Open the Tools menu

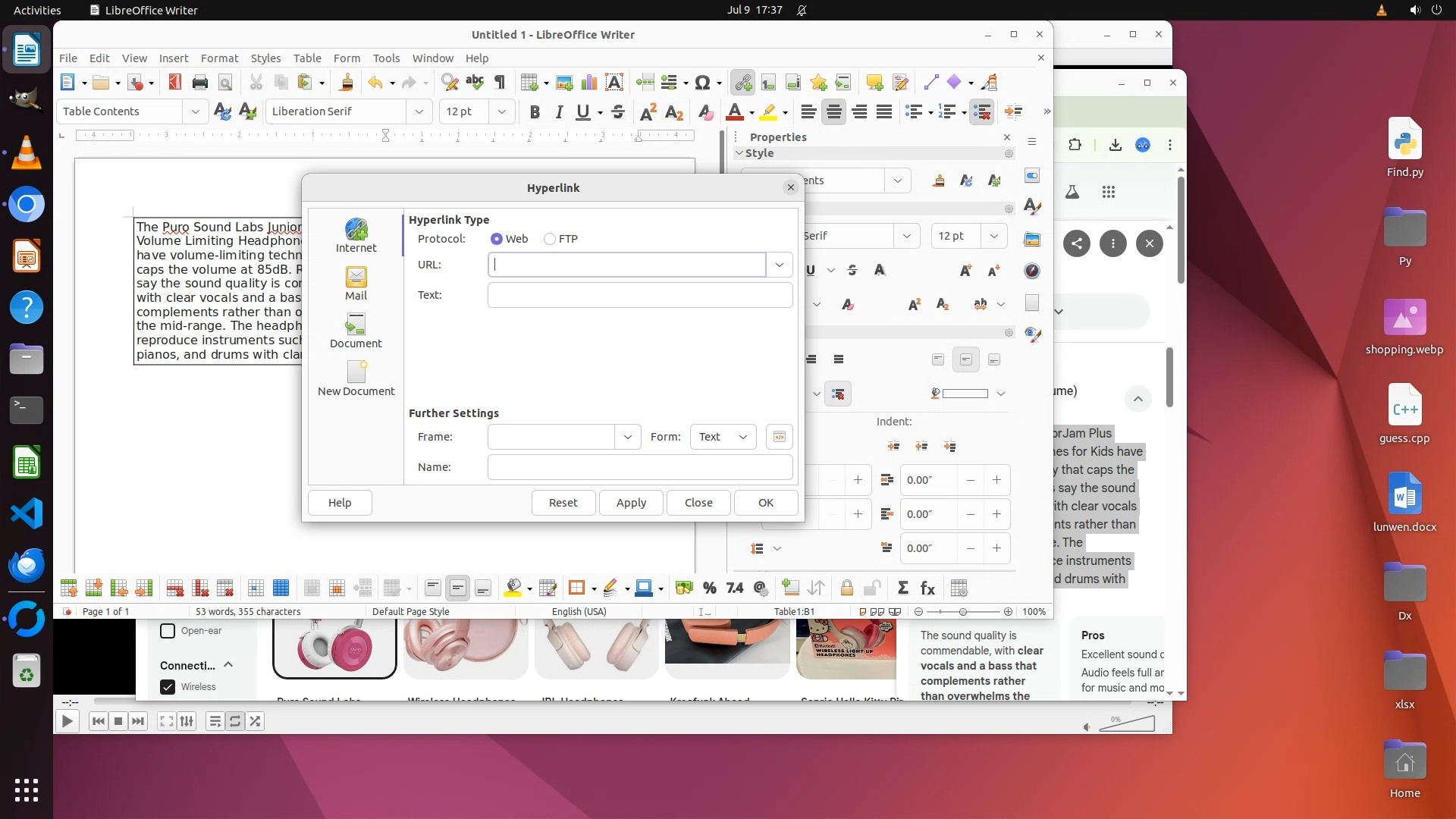pos(385,58)
